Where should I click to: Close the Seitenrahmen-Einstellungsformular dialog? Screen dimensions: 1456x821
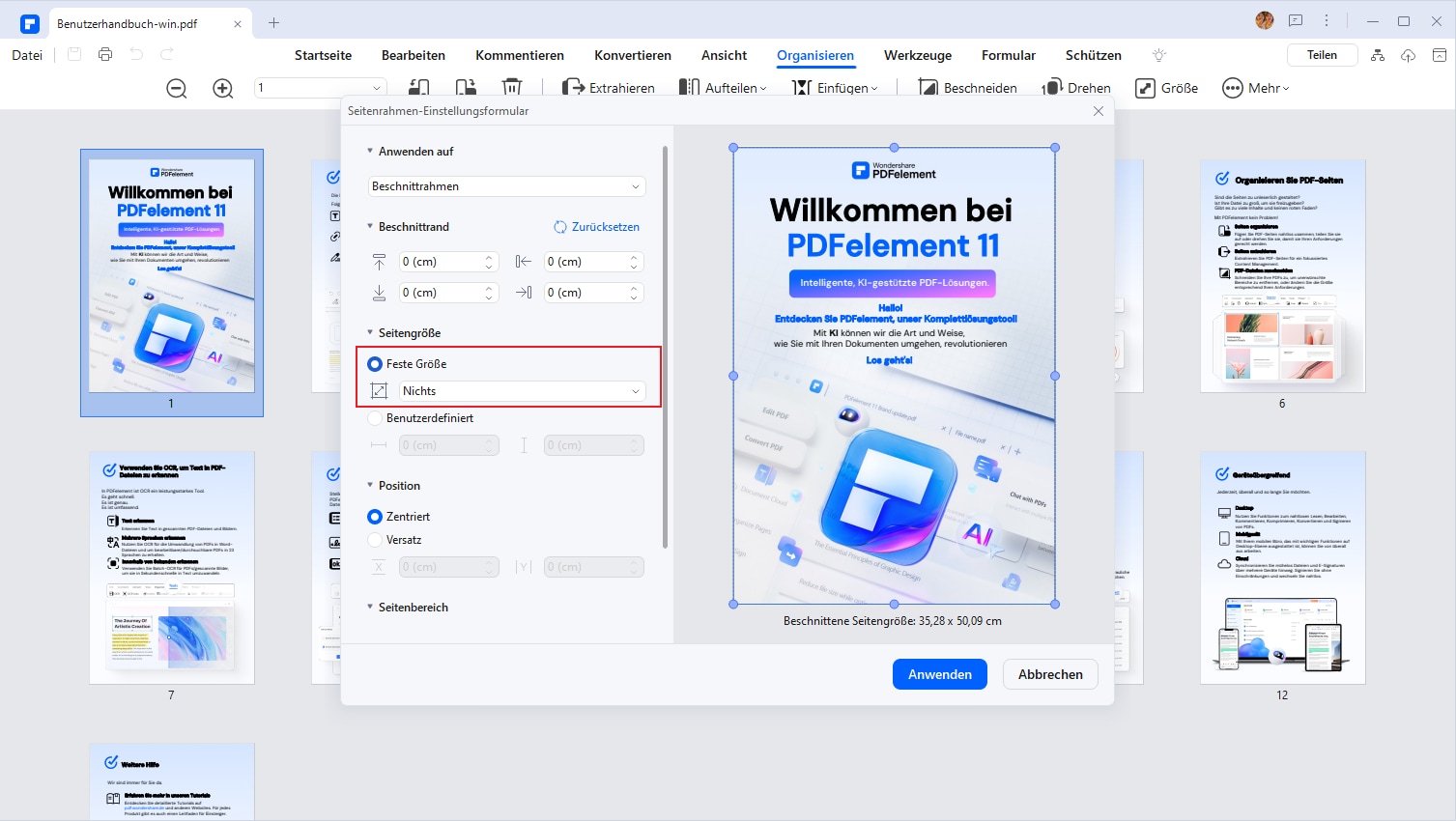pos(1099,111)
